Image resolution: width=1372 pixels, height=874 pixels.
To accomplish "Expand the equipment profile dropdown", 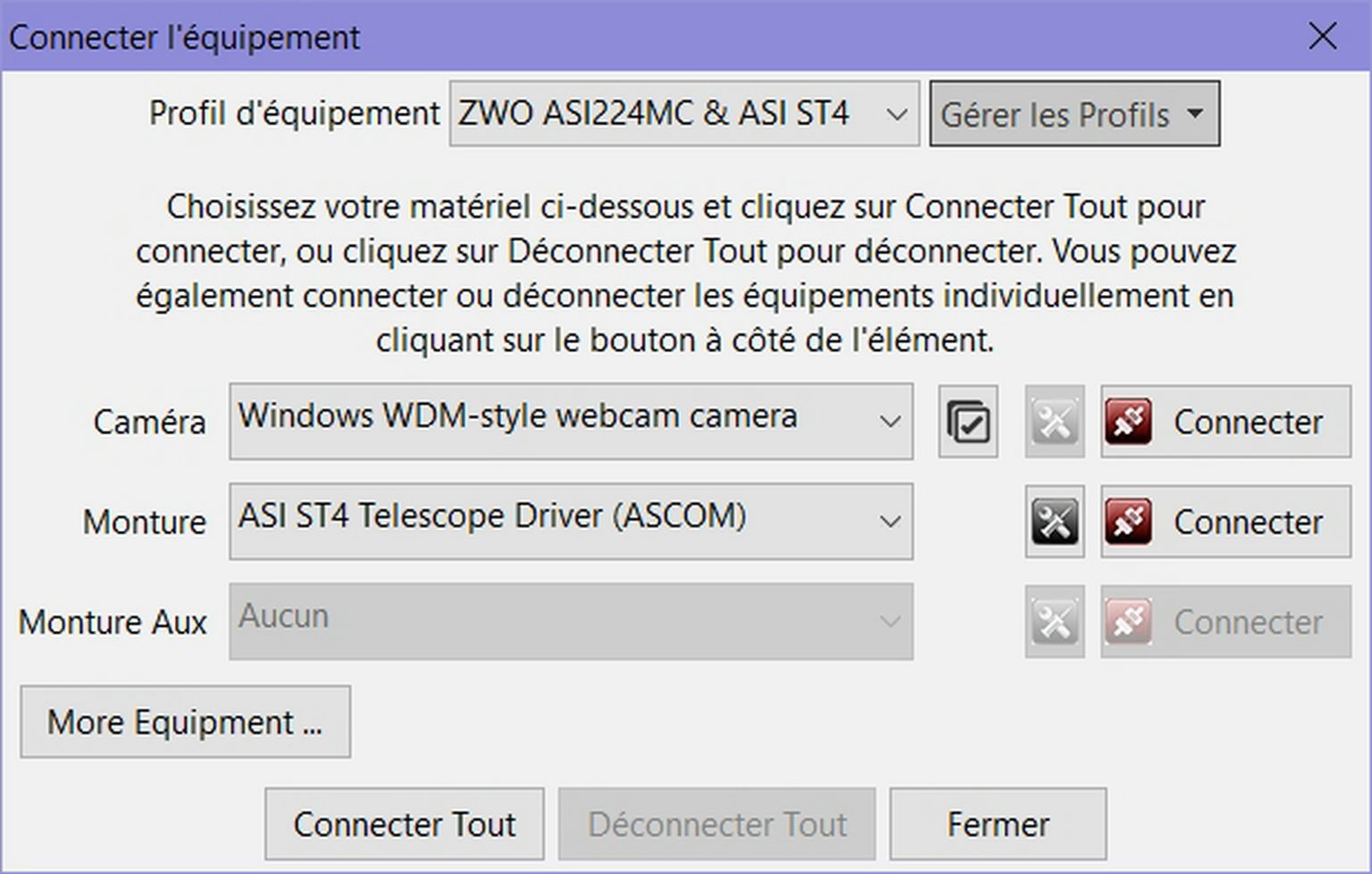I will click(x=684, y=114).
